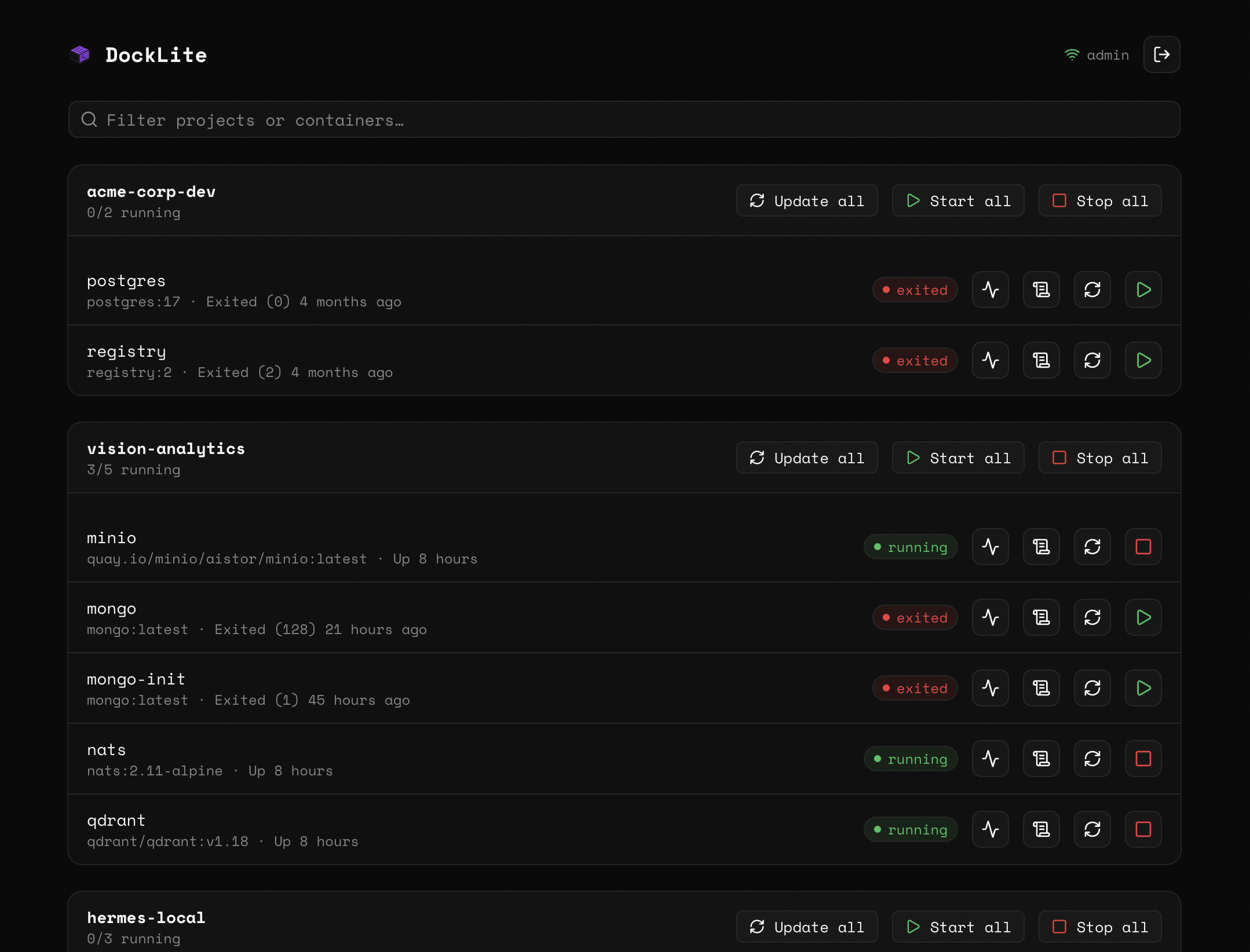Click the hermes-local project title
Screen dimensions: 1250x952
(x=146, y=918)
